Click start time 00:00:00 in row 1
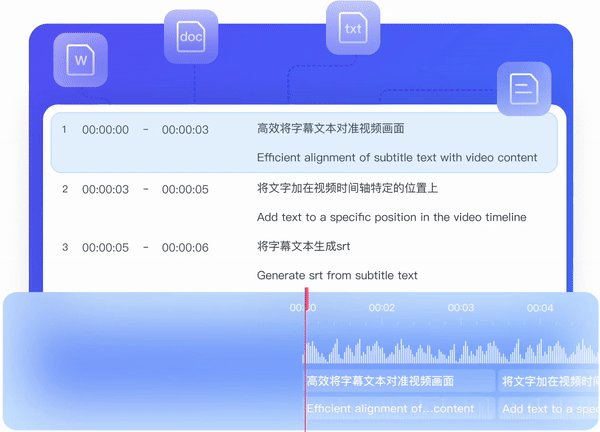 click(105, 130)
